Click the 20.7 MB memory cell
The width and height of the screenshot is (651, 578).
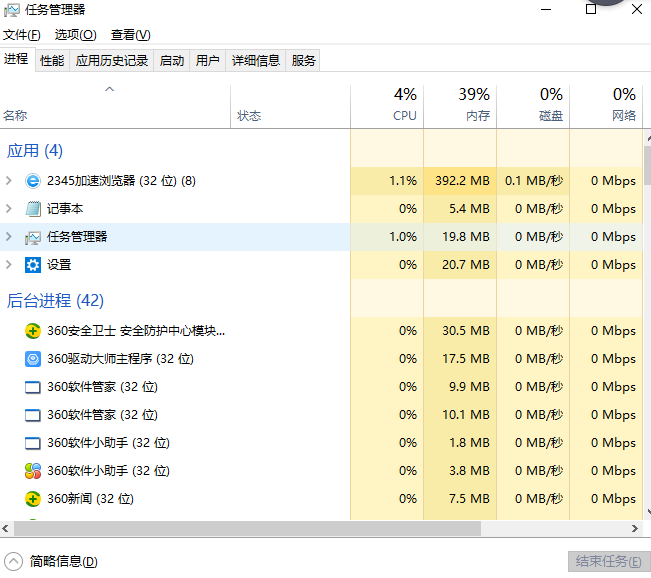point(460,265)
